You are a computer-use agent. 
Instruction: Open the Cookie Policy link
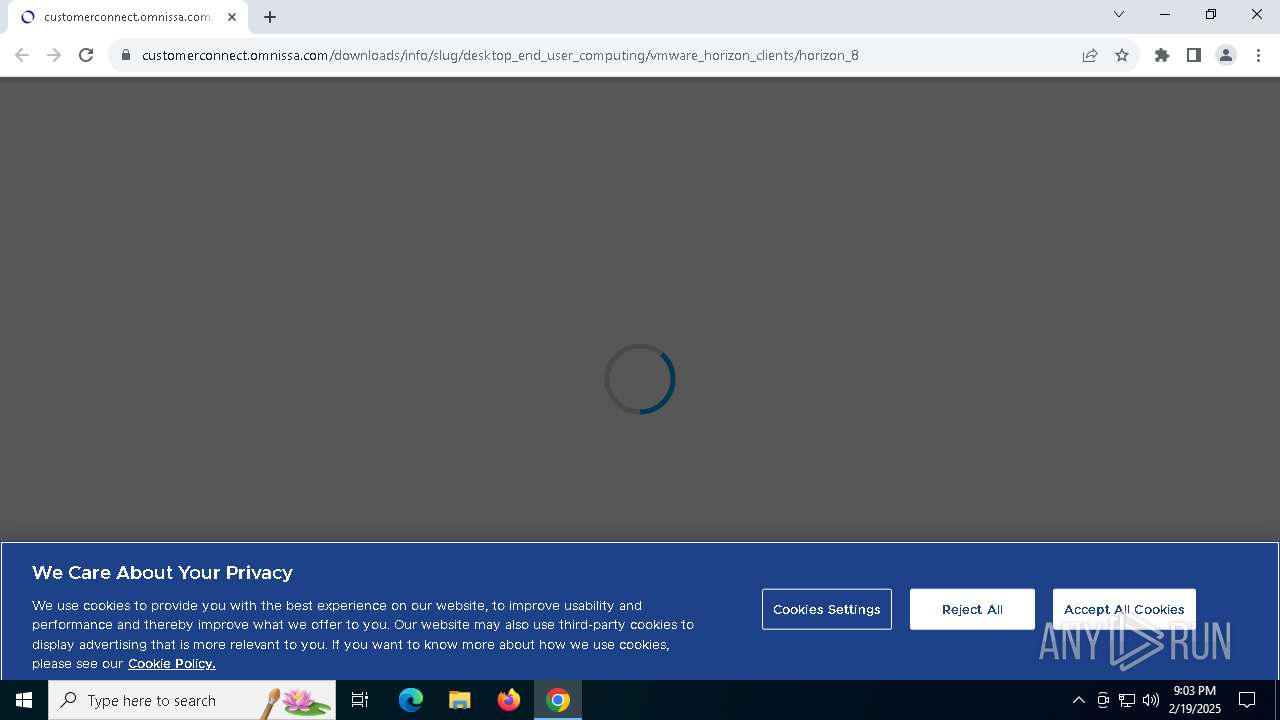click(x=172, y=664)
